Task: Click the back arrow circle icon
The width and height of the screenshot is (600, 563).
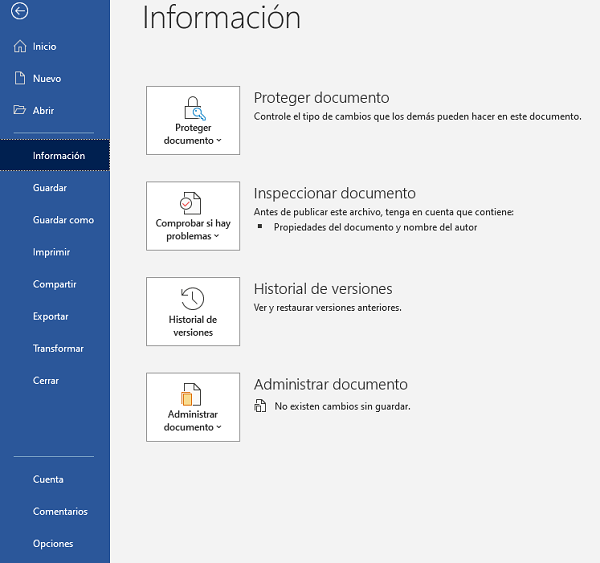Action: pos(20,11)
